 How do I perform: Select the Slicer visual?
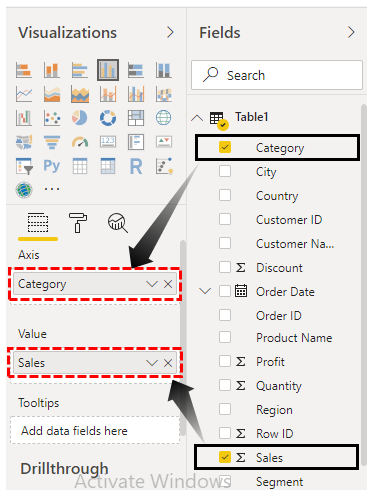[x=24, y=166]
